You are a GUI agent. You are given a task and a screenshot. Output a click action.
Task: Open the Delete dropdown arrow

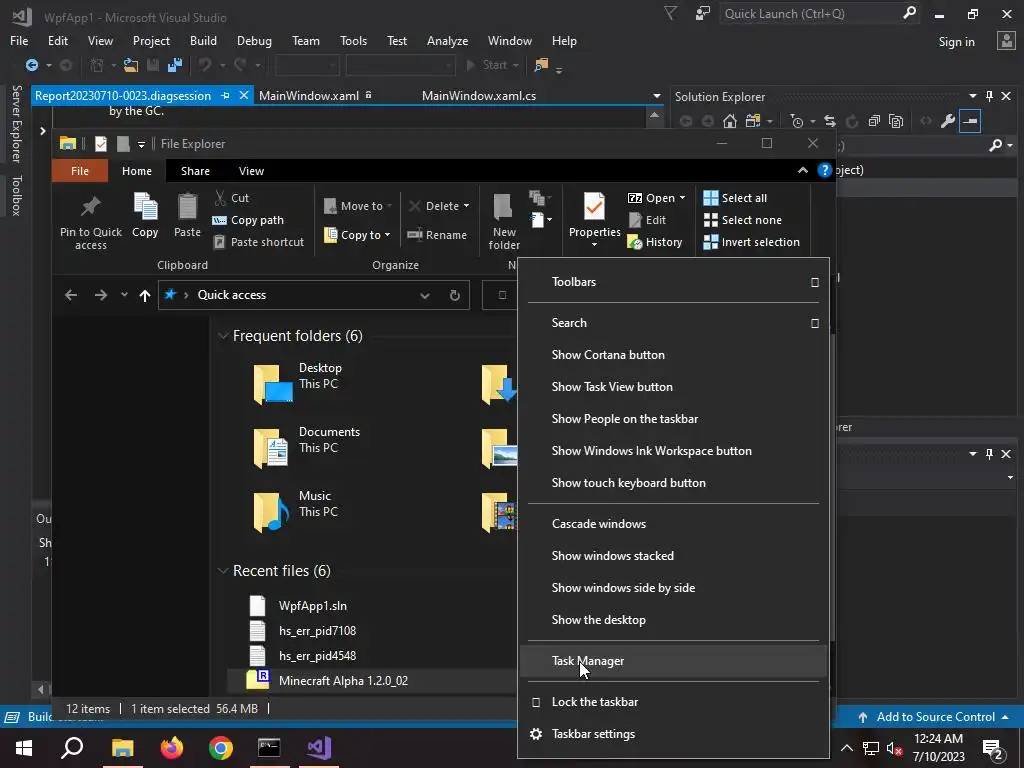[x=466, y=206]
